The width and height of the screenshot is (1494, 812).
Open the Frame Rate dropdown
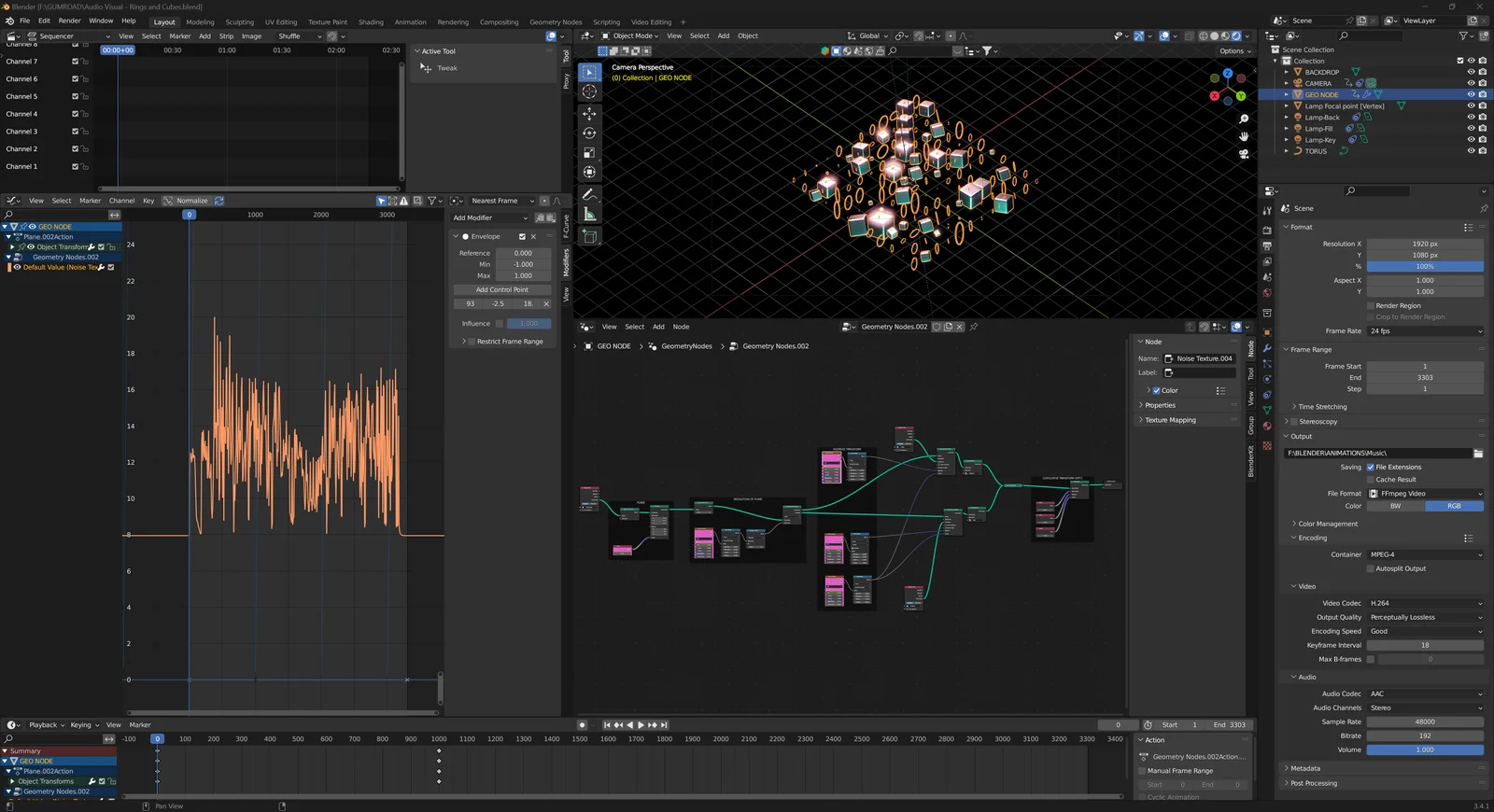point(1425,330)
